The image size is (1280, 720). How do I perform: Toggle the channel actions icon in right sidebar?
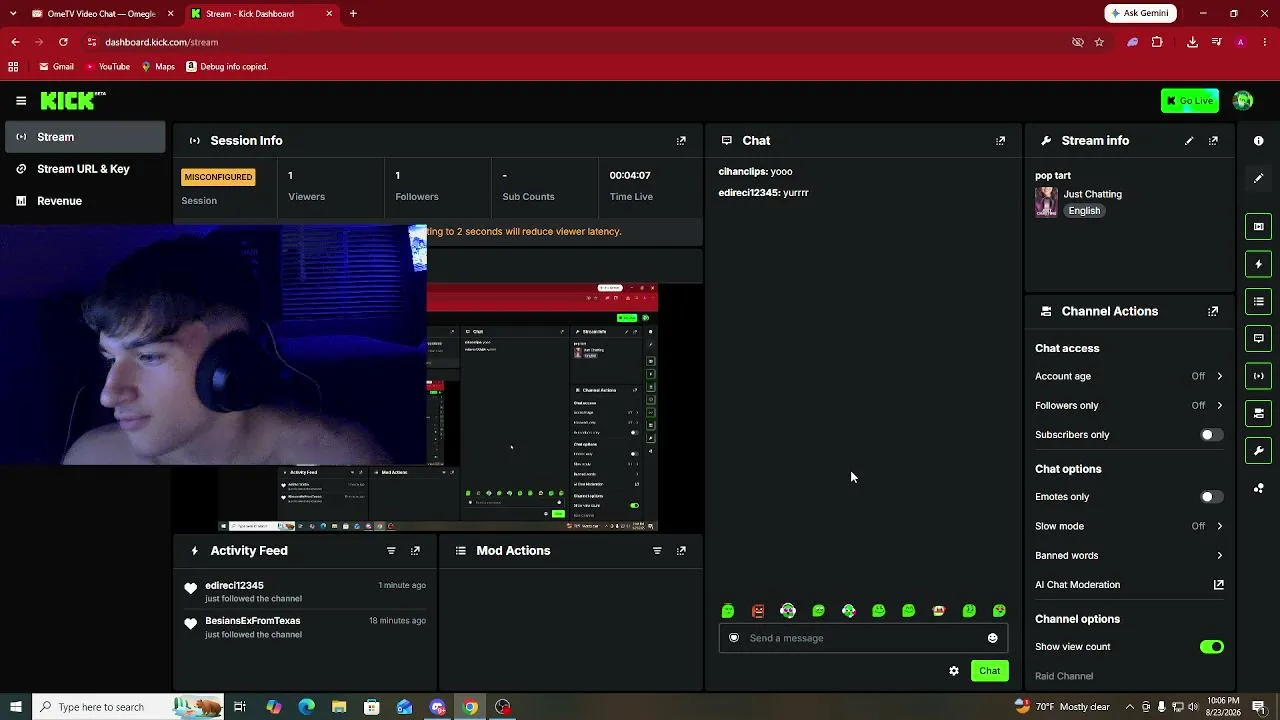tap(1258, 413)
